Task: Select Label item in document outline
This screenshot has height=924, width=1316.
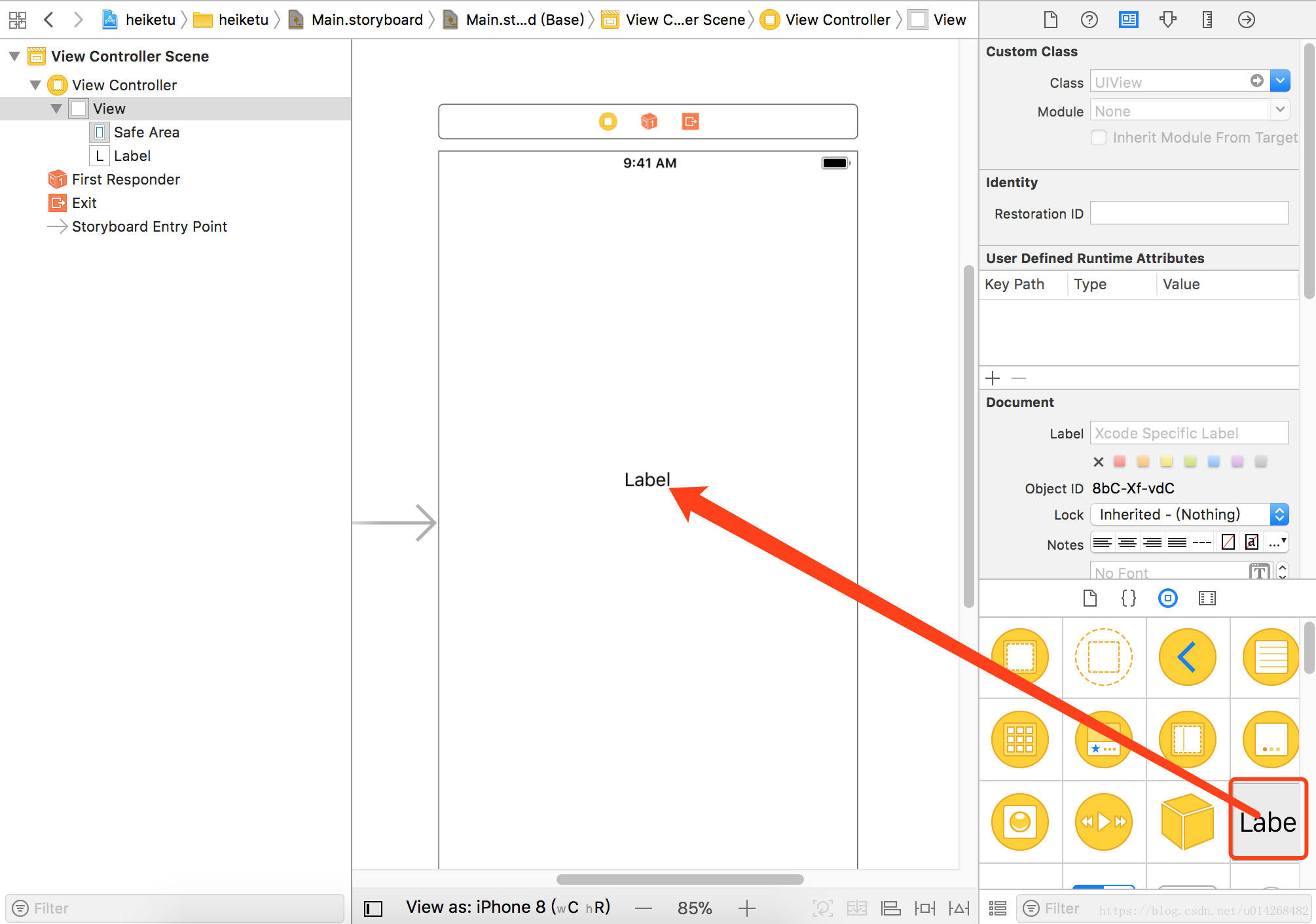Action: point(131,156)
